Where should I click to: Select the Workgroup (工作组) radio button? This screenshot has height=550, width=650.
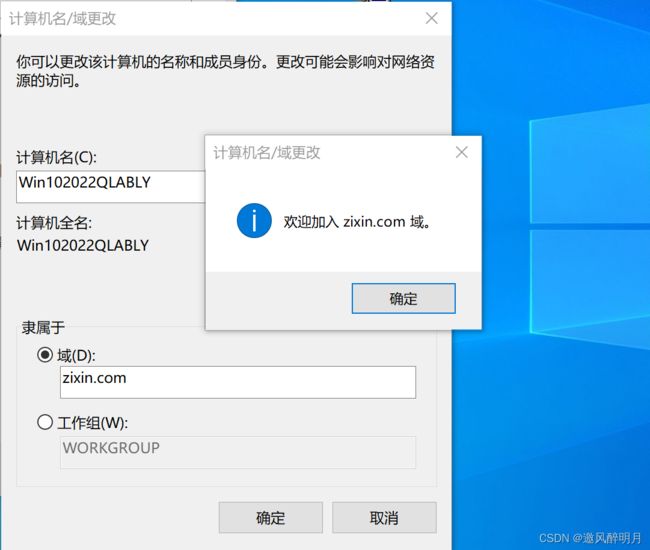pyautogui.click(x=45, y=422)
